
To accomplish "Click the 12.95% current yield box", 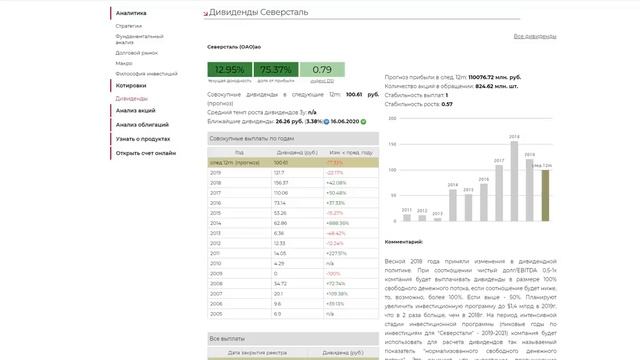I will 229,69.
